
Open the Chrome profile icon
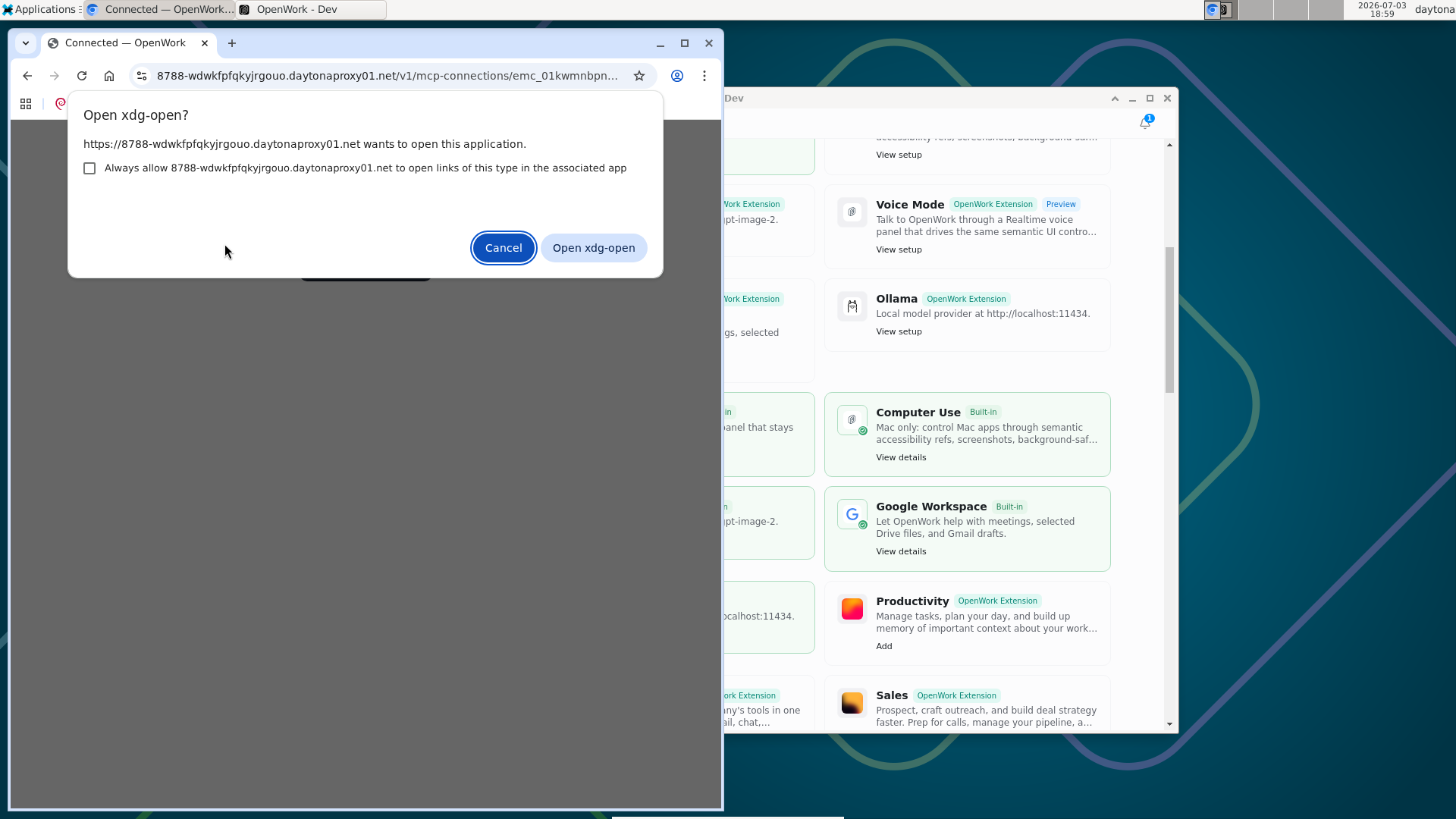click(677, 76)
